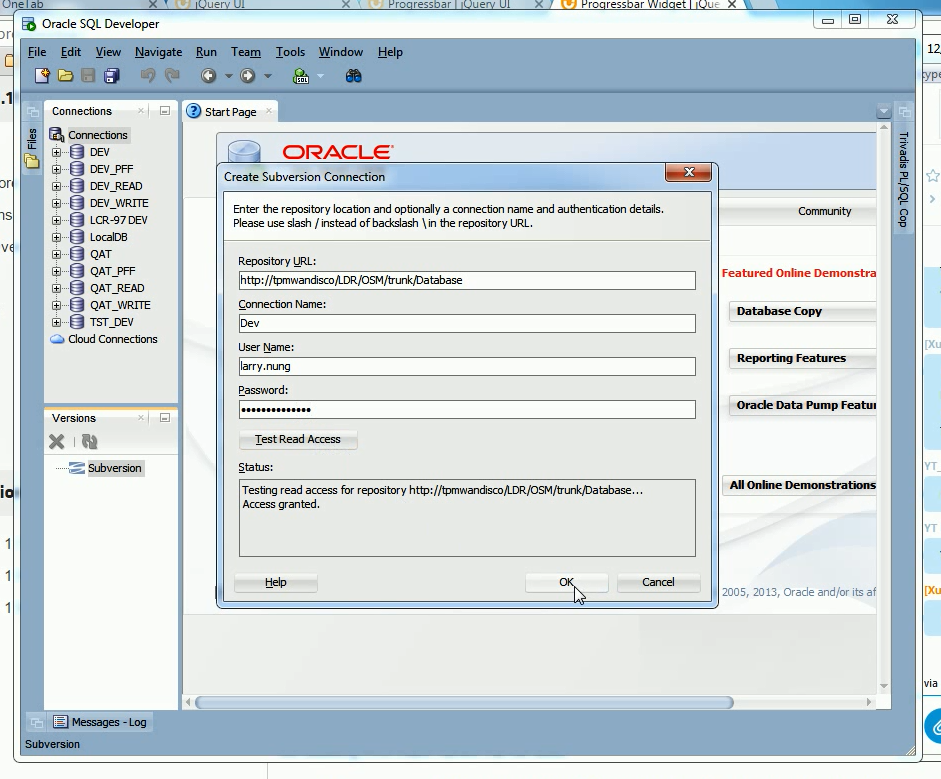Open the Help menu
The height and width of the screenshot is (779, 941).
pos(390,52)
